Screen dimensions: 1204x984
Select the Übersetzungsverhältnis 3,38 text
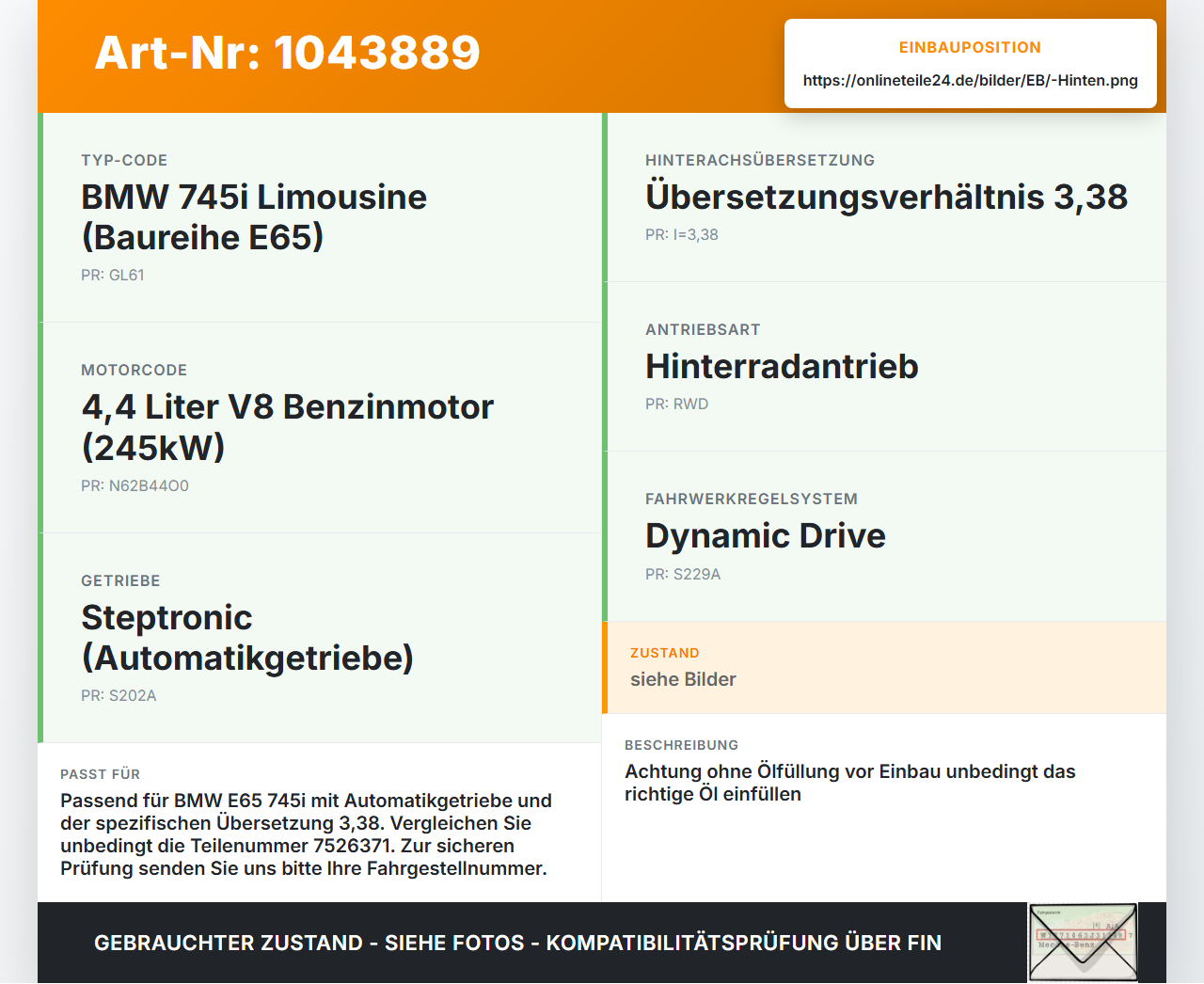pos(886,197)
